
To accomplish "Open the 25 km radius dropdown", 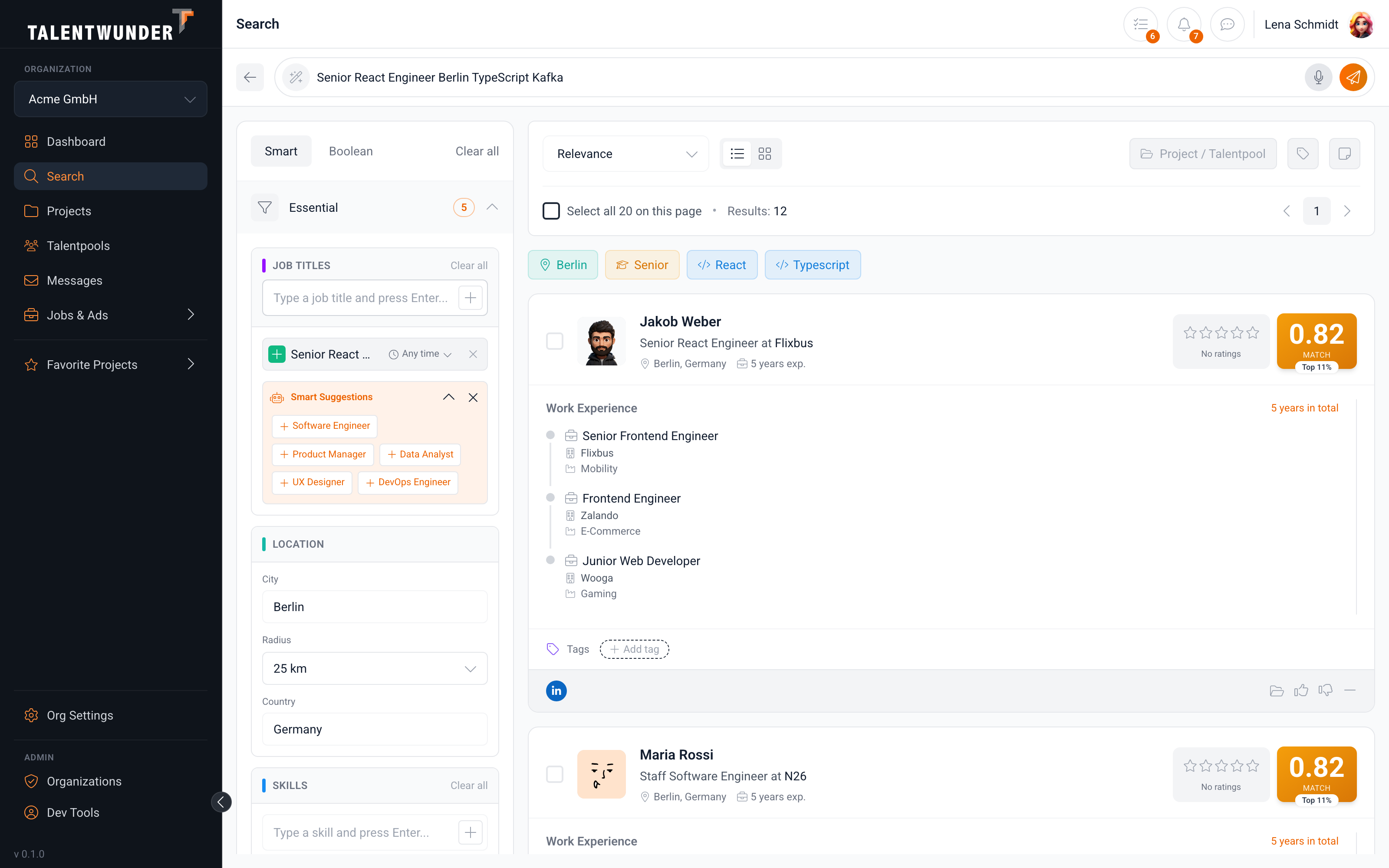I will tap(375, 668).
